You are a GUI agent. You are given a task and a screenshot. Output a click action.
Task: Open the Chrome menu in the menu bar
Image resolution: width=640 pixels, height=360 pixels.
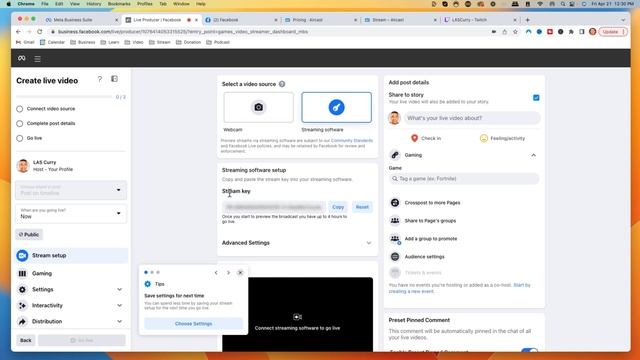[26, 4]
